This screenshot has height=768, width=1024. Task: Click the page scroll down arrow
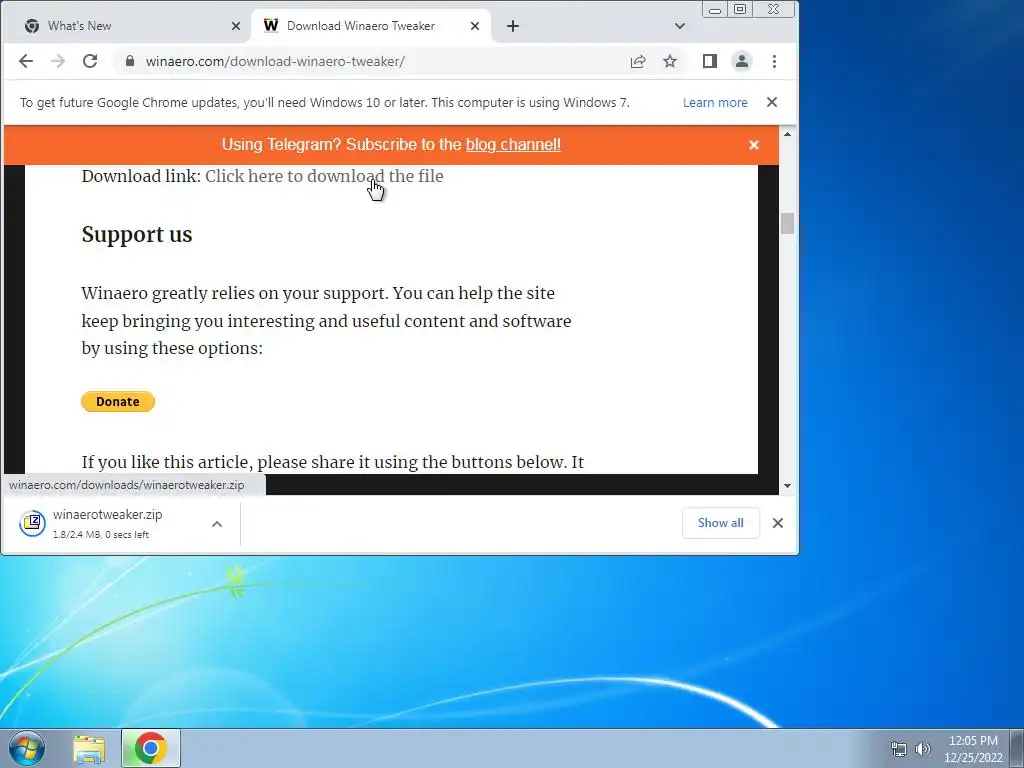tap(787, 486)
